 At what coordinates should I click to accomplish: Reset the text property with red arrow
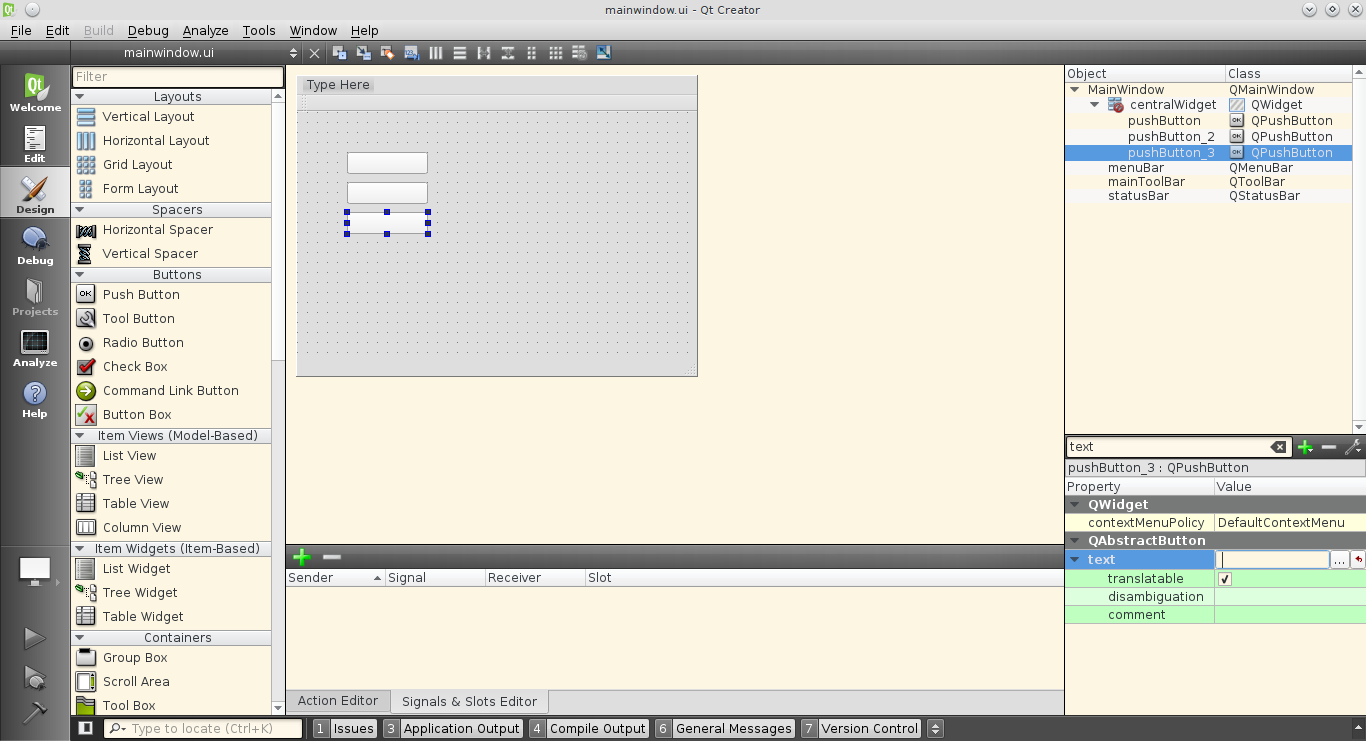[1358, 560]
